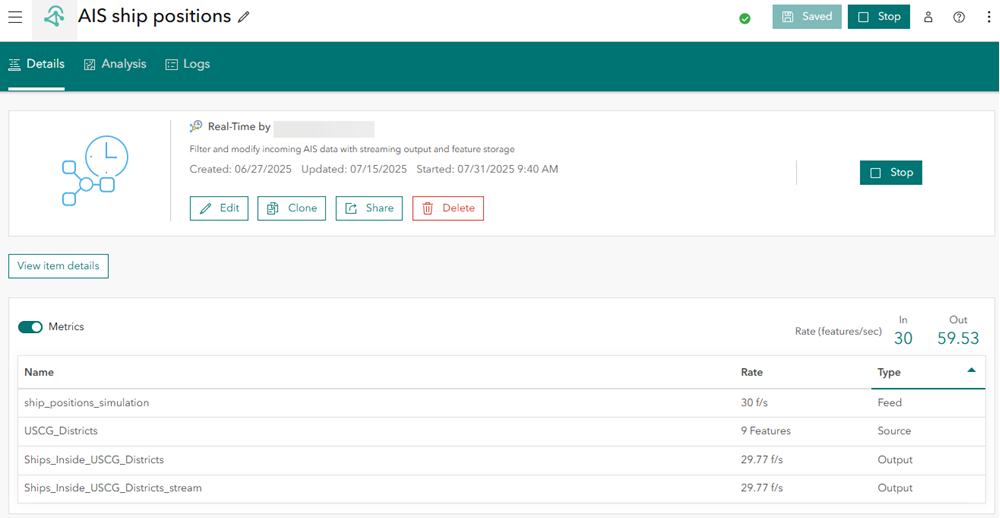The width and height of the screenshot is (1000, 518).
Task: Open View item details
Action: click(x=58, y=266)
